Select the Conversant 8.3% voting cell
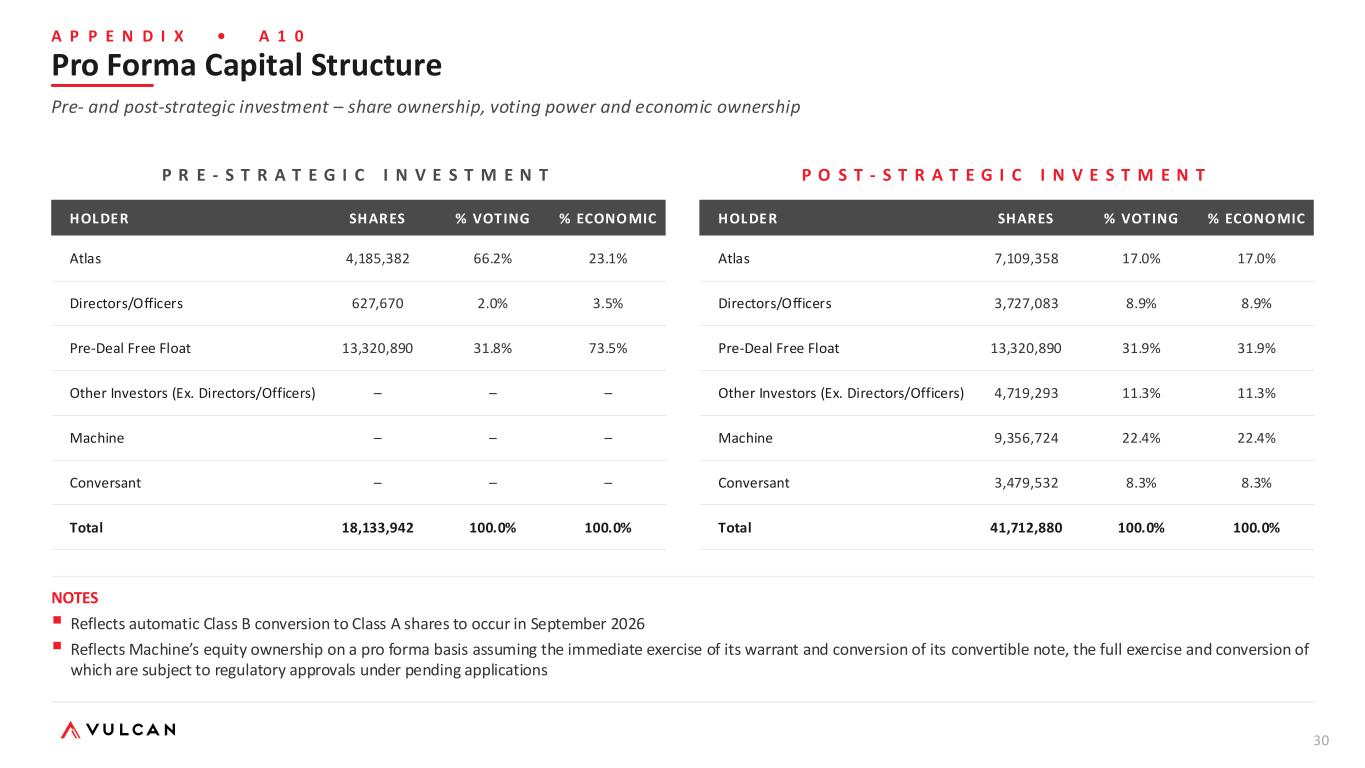Screen dimensions: 1365x768 point(1141,482)
